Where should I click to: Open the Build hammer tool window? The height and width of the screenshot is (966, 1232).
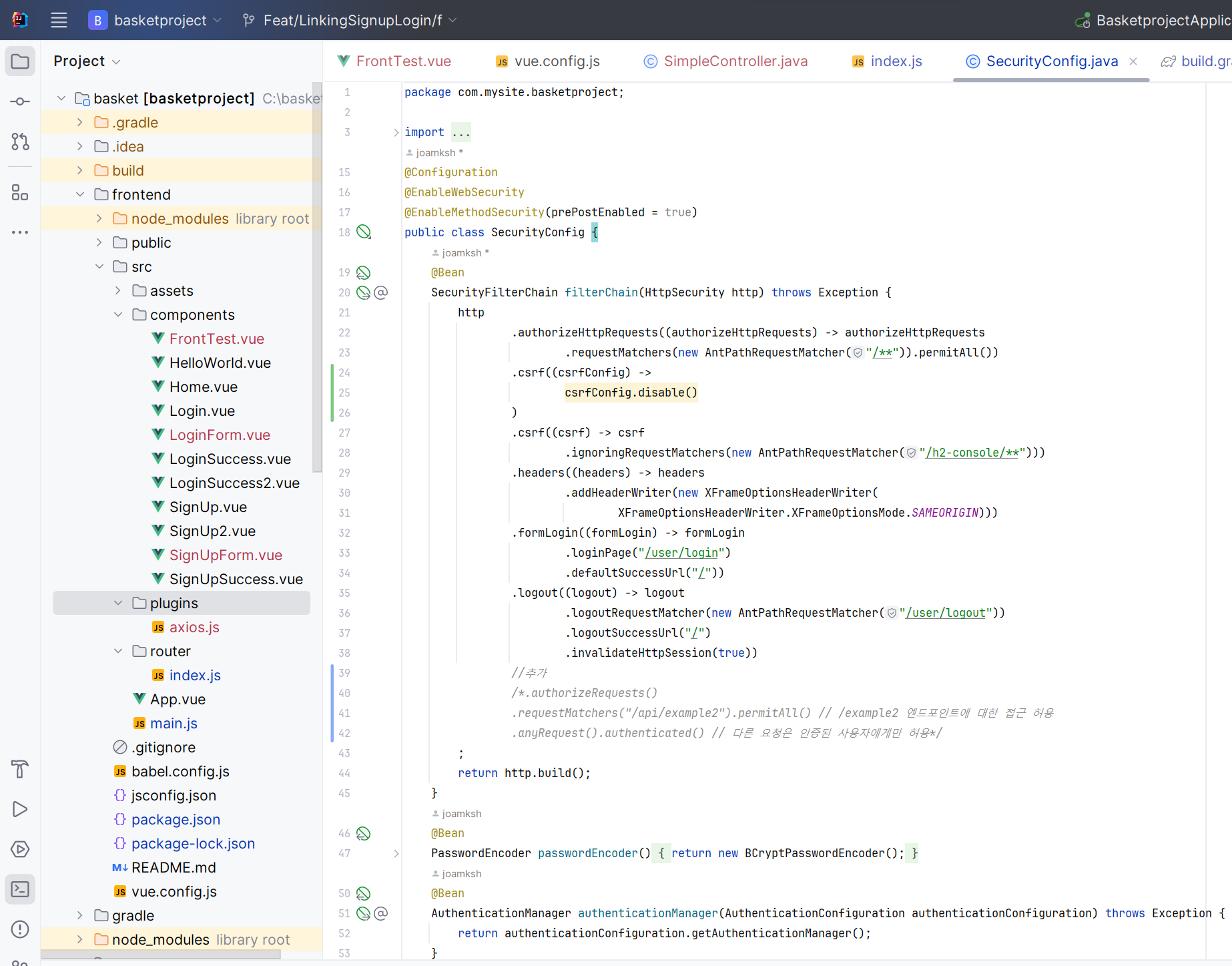tap(20, 769)
